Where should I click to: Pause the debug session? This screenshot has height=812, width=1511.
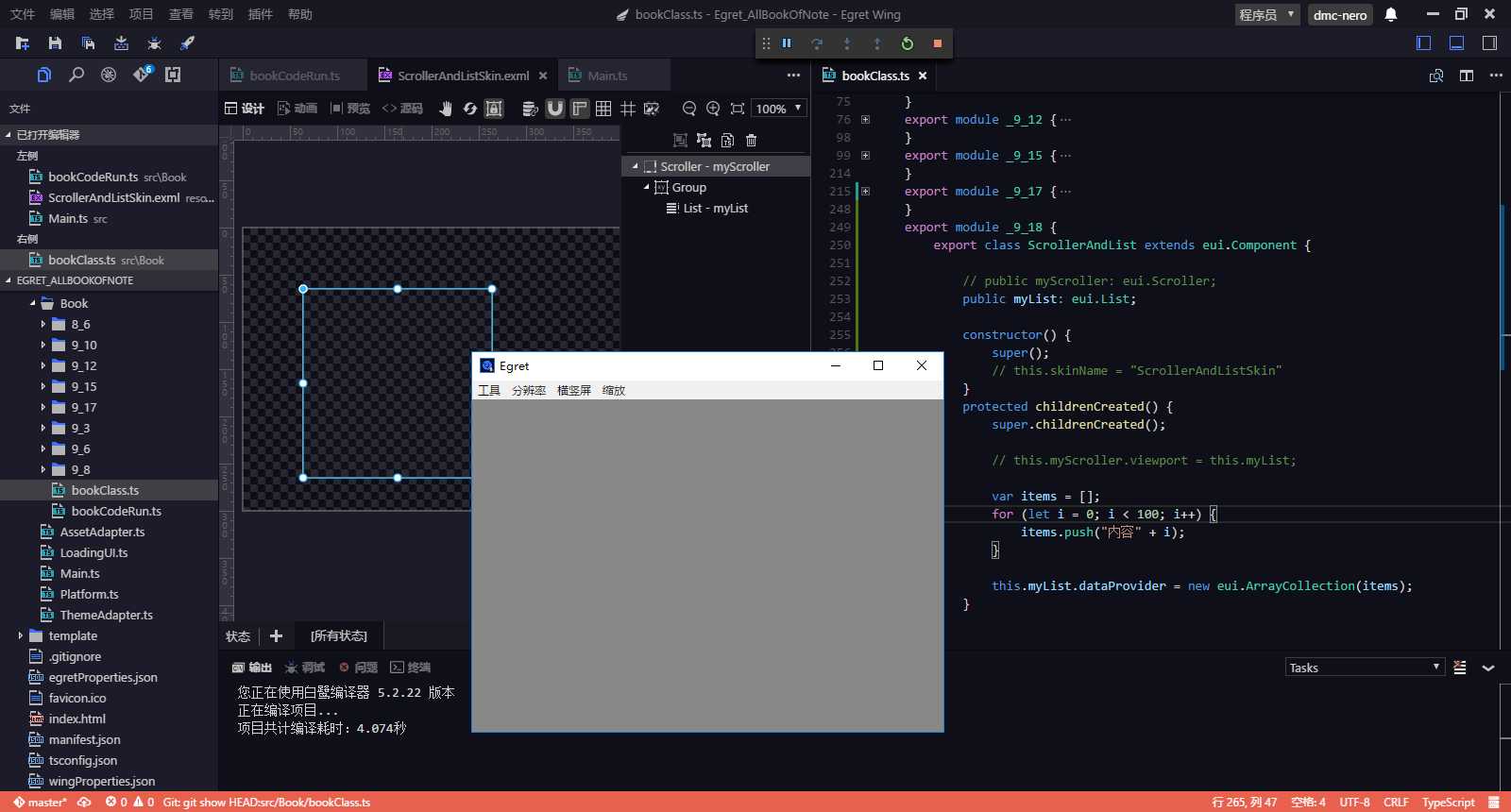[x=787, y=43]
